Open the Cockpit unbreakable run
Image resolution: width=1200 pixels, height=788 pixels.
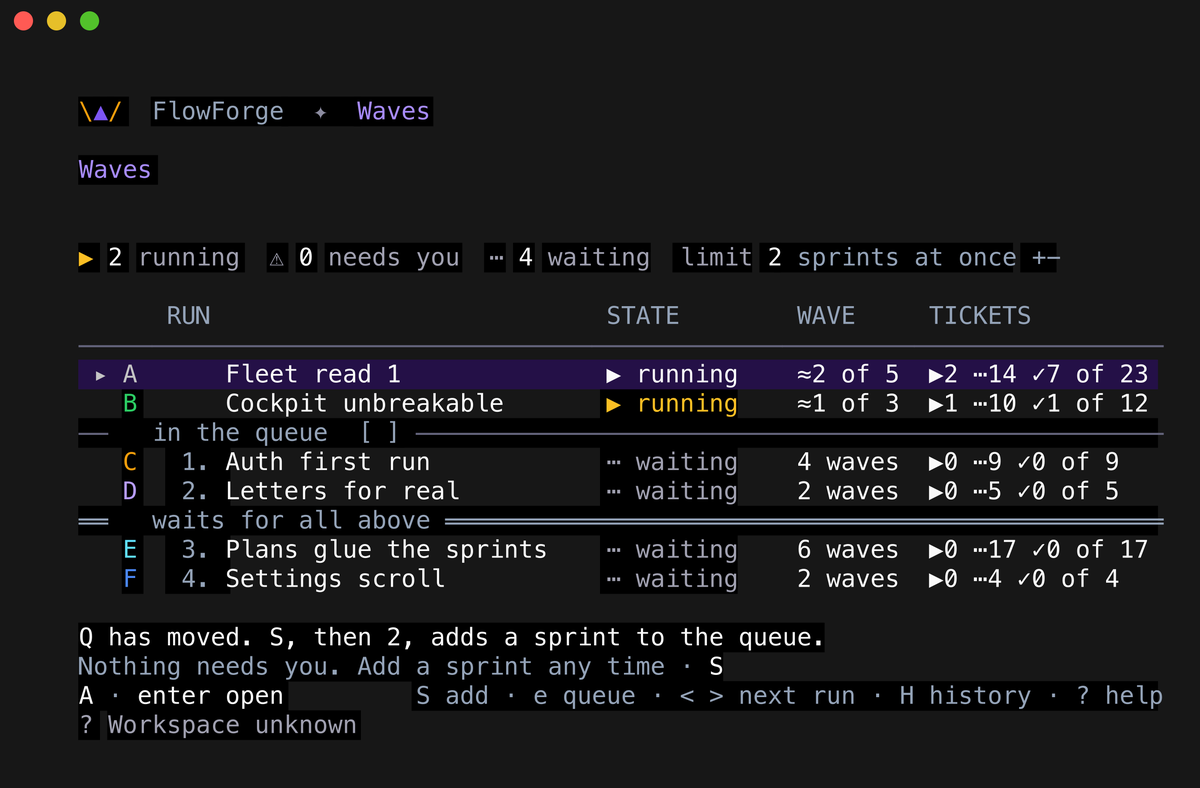[x=364, y=404]
